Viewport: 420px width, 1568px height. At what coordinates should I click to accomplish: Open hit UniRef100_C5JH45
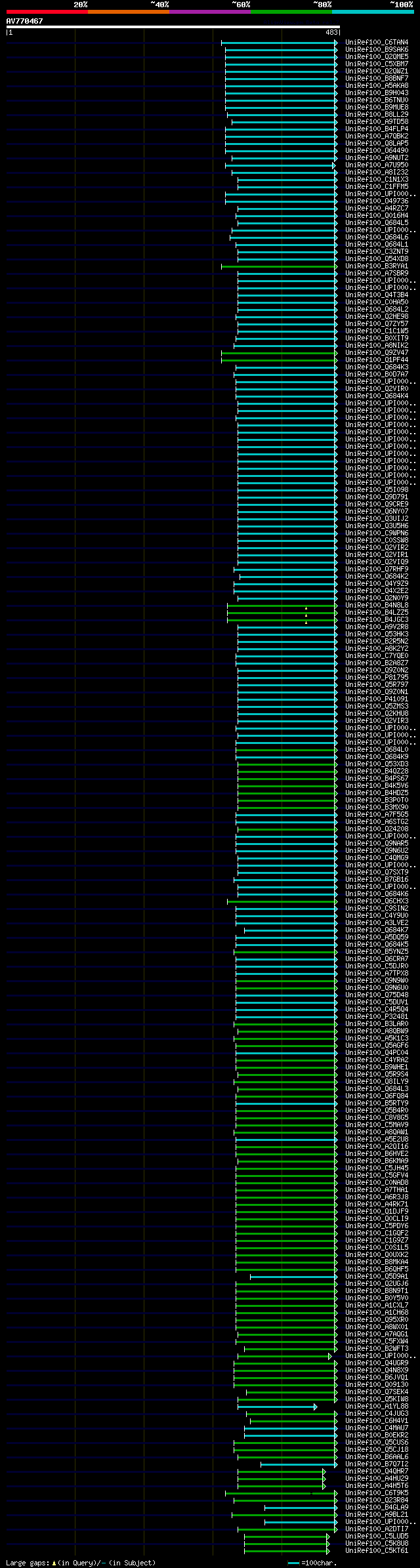pos(377,1168)
